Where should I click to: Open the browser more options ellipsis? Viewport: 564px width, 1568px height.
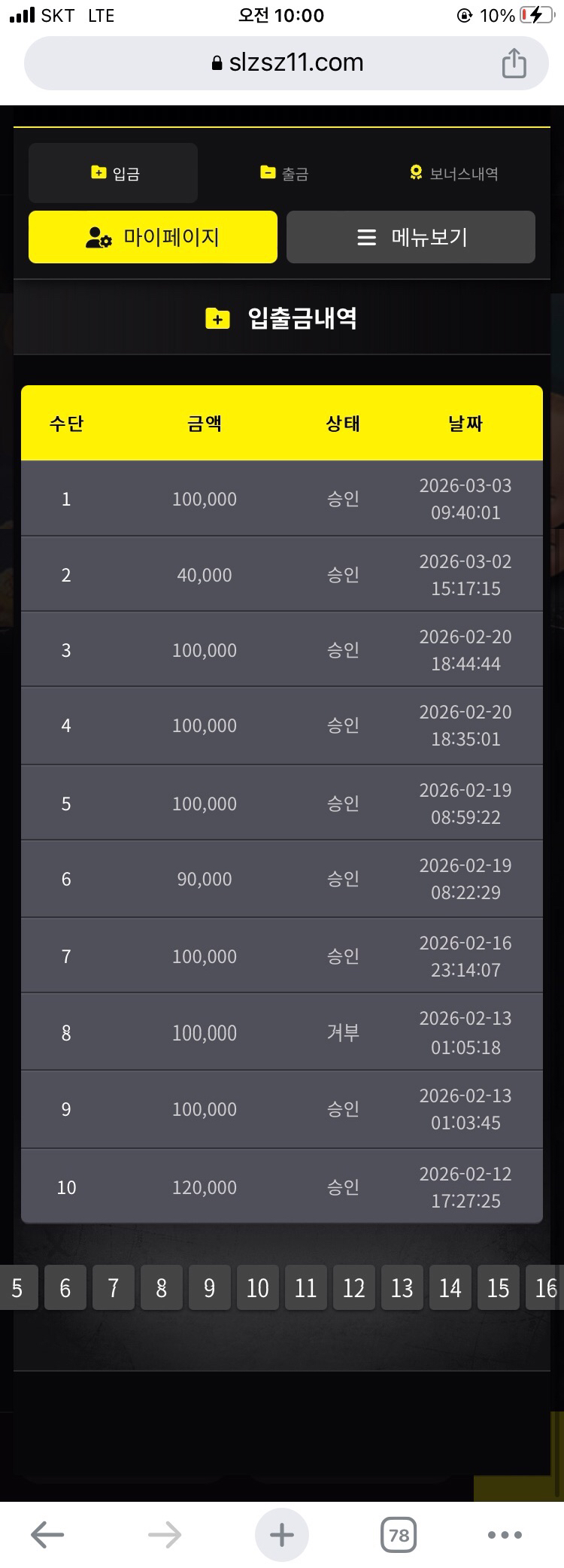pyautogui.click(x=505, y=1534)
